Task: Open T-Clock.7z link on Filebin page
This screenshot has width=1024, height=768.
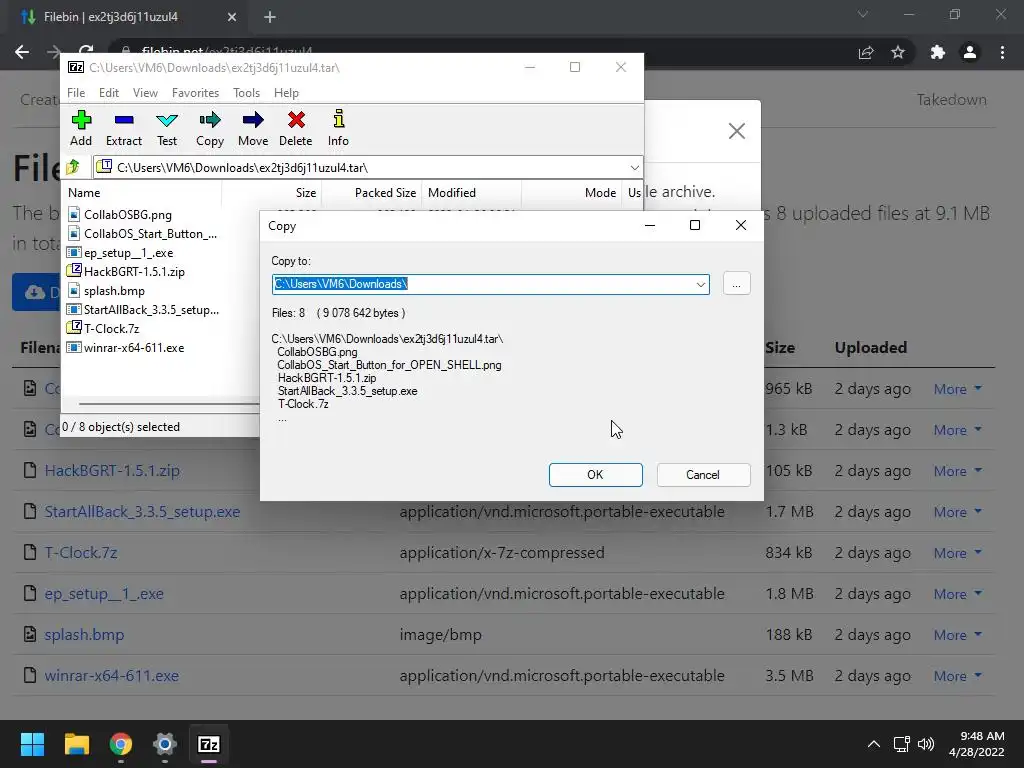Action: 80,553
